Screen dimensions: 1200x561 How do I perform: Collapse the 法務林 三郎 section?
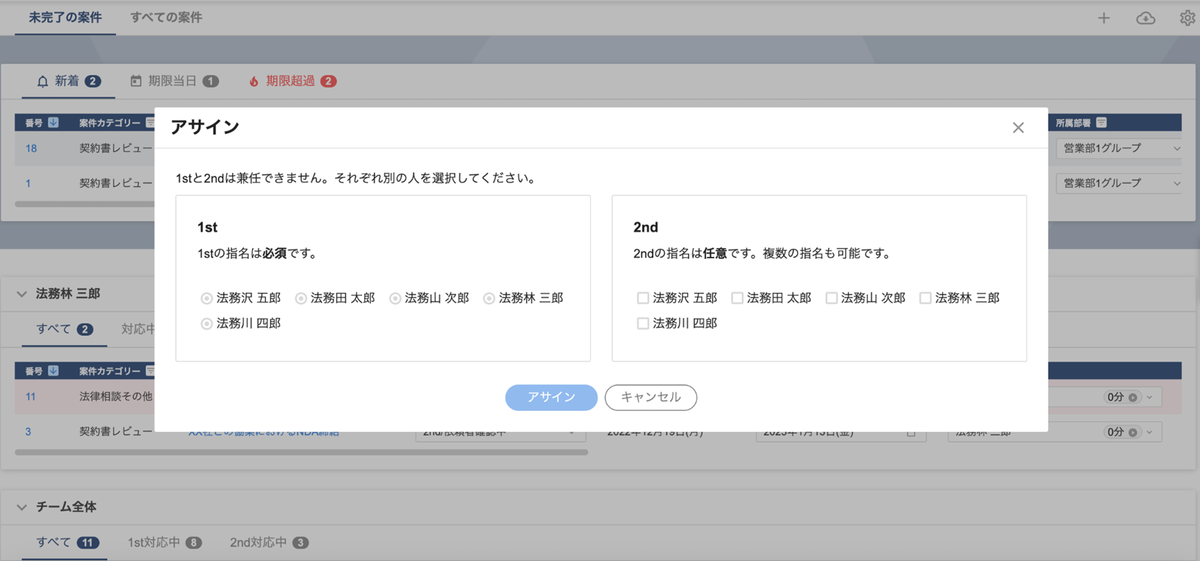22,294
